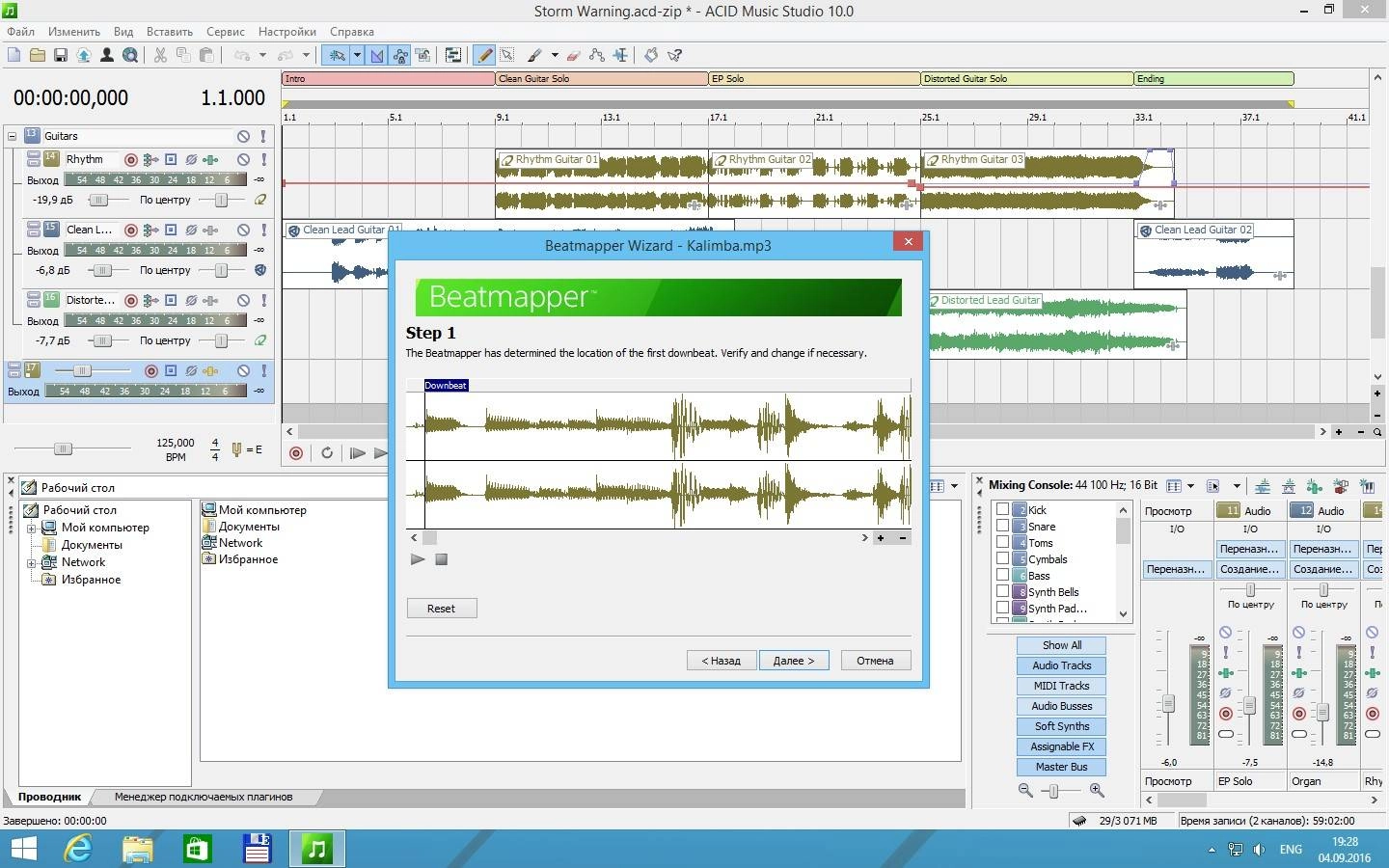
Task: Mute the Distorte... track
Action: pos(243,301)
